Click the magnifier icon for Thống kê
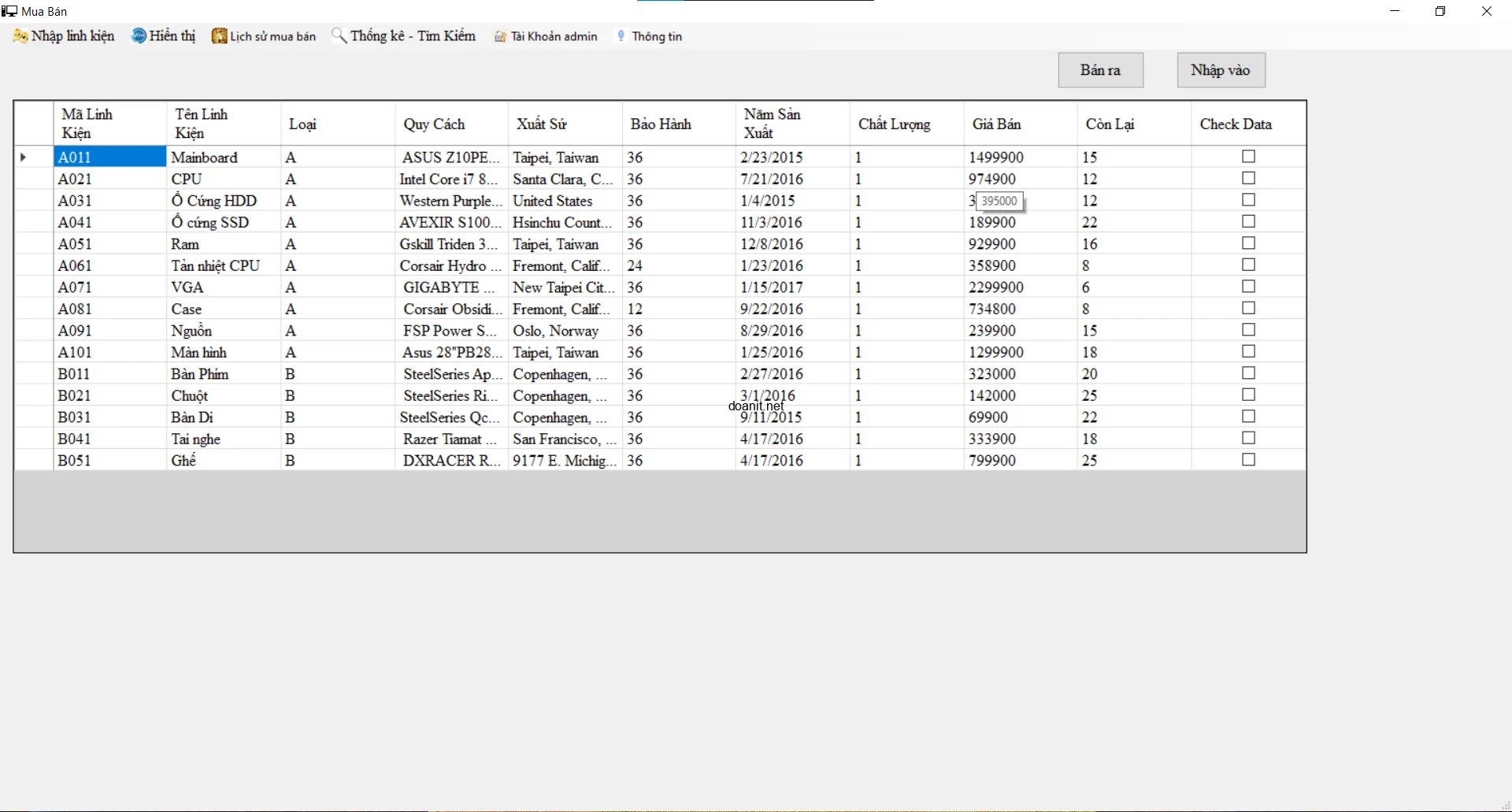This screenshot has width=1512, height=812. click(x=339, y=36)
